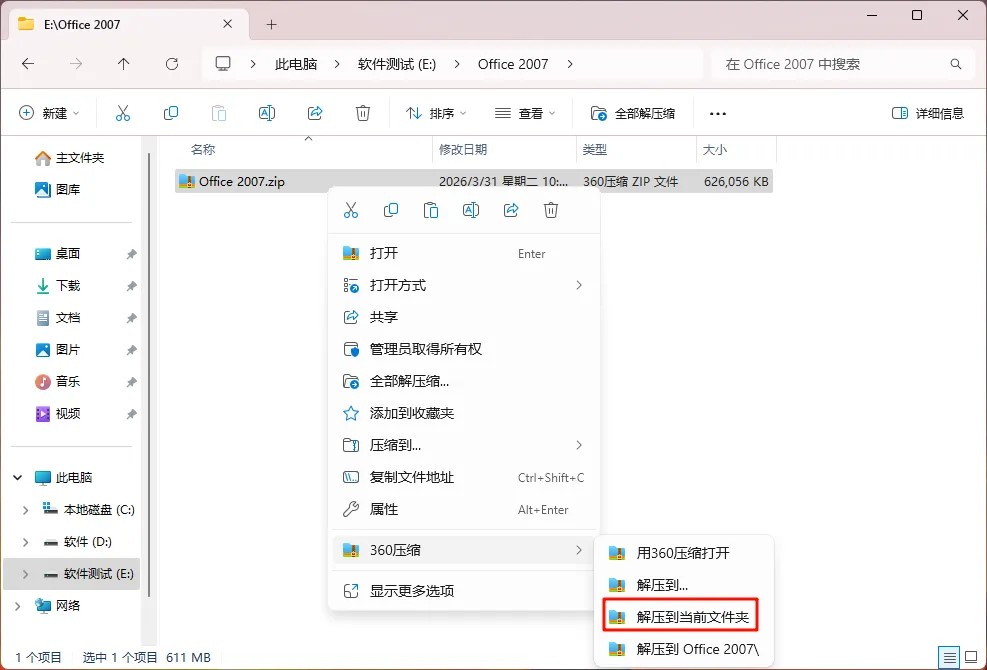Sort by 大小 column header

click(x=736, y=150)
